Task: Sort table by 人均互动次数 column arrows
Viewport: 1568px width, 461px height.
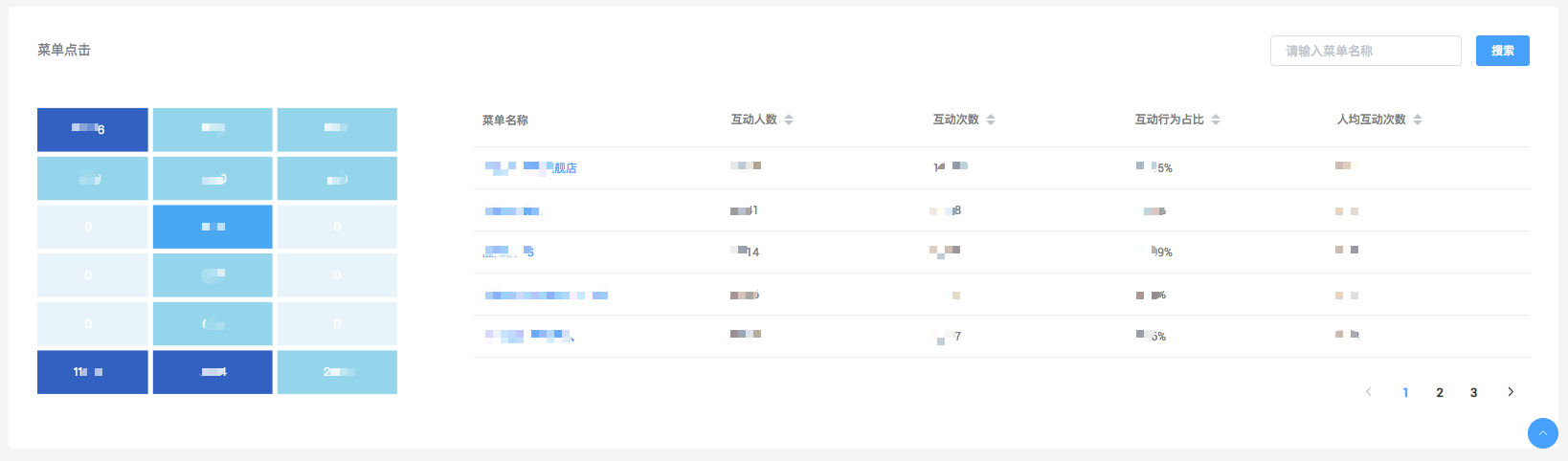Action: coord(1418,120)
